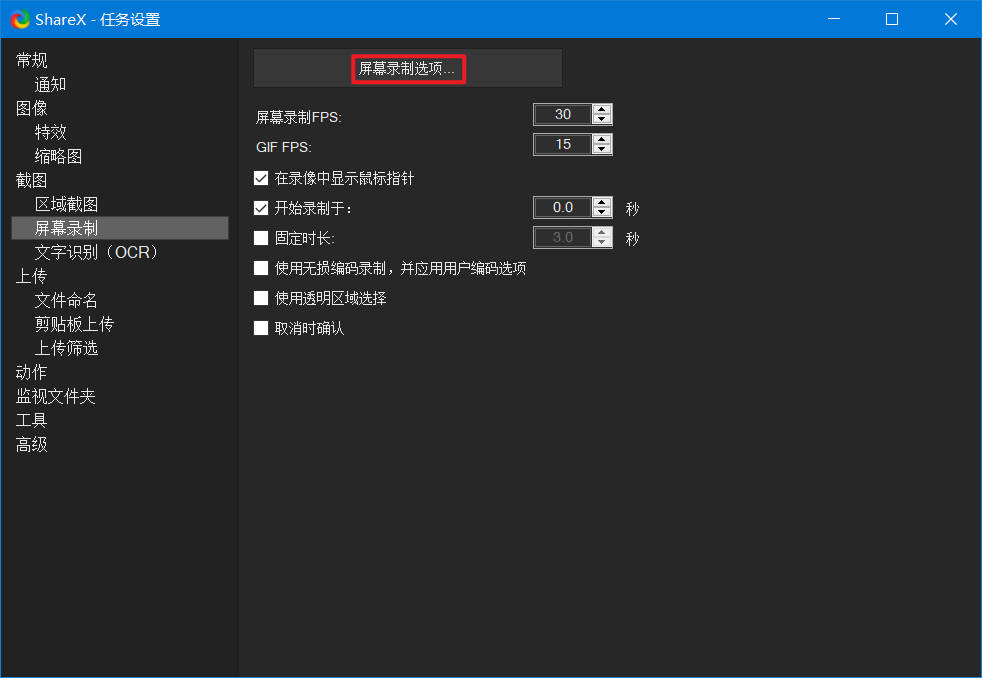Check the 使用透明区域选择 option
Screen dimensions: 982x678
pyautogui.click(x=261, y=298)
